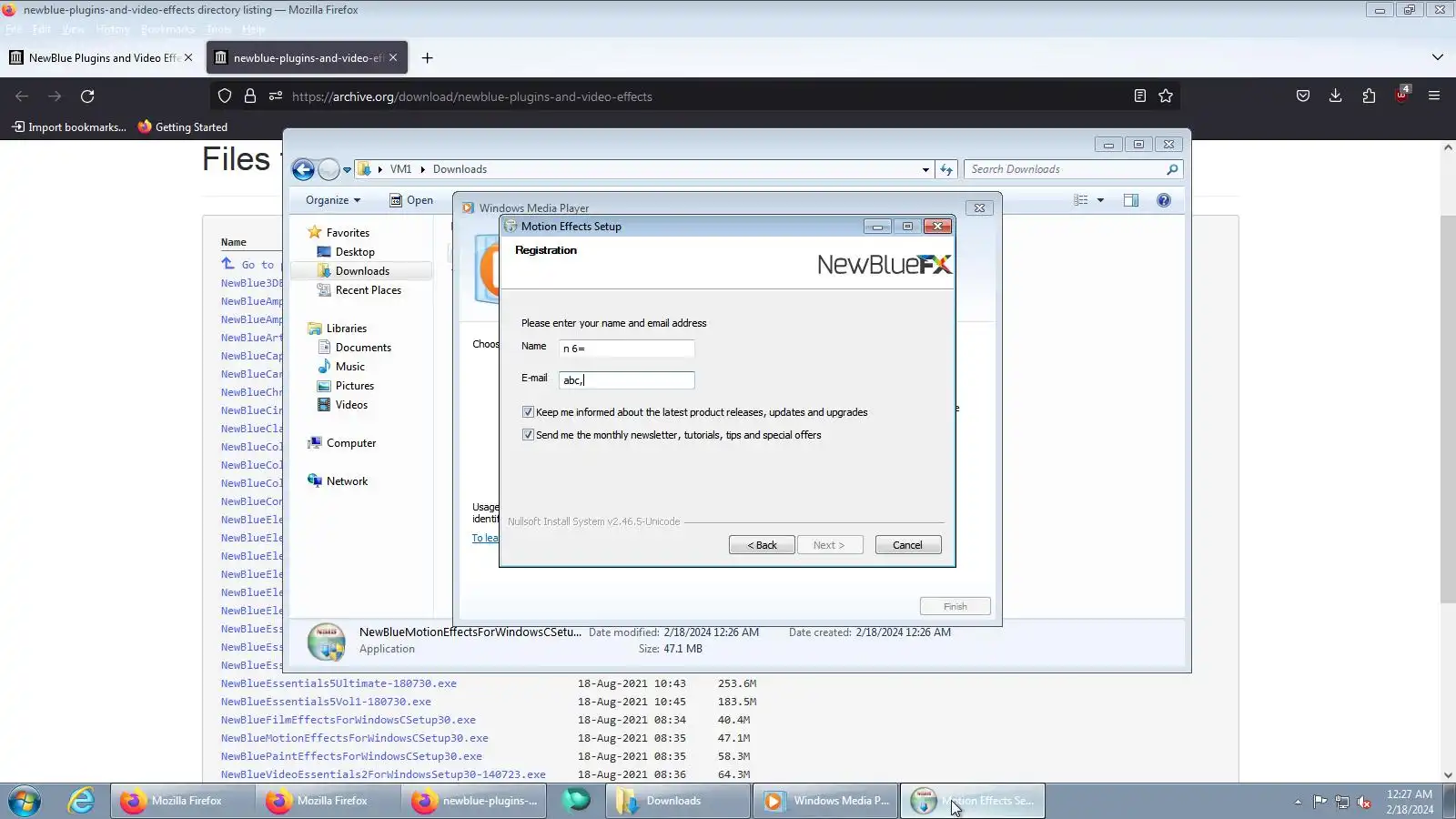This screenshot has width=1456, height=819.
Task: Click the search magnifier in Search Downloads
Action: coord(1172,169)
